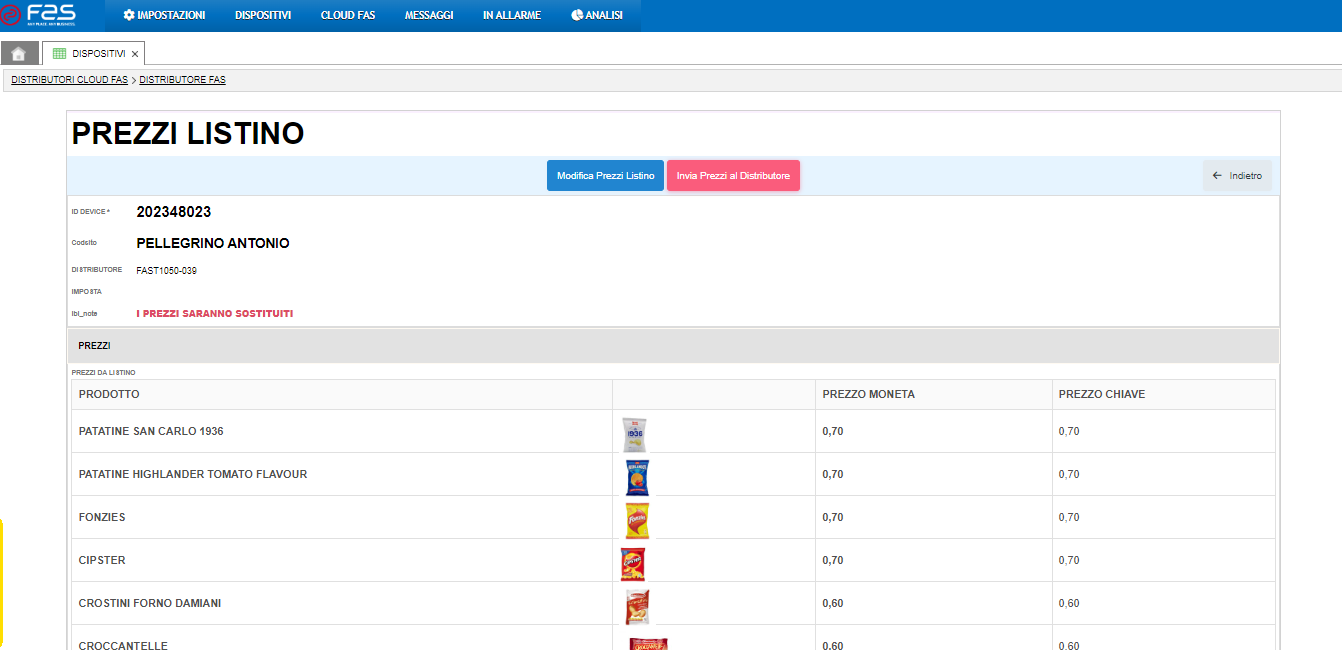
Task: Click the PREZZO MONETA column header
Action: pyautogui.click(x=868, y=394)
